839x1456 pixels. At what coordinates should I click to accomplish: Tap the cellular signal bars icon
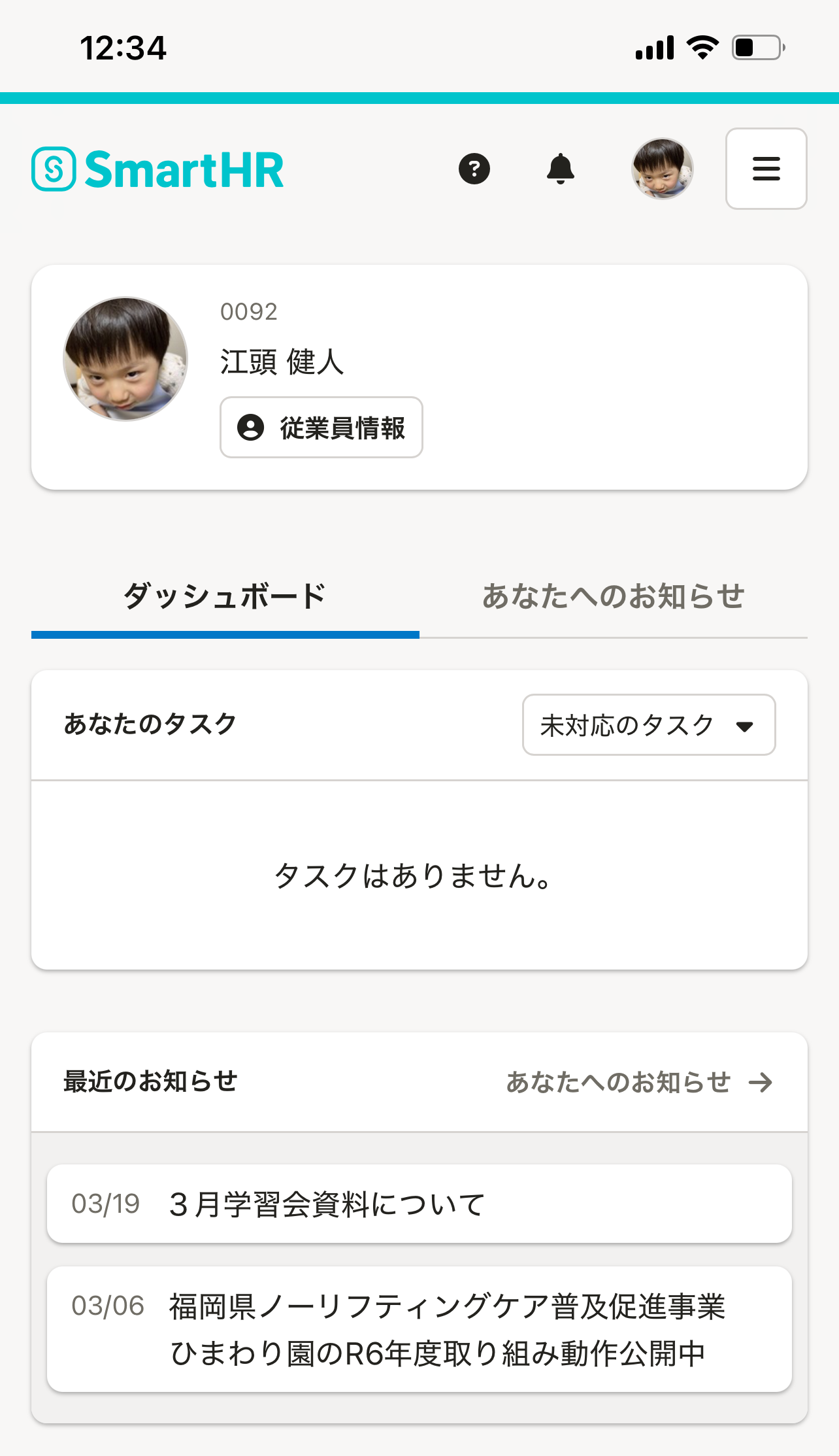click(x=654, y=48)
